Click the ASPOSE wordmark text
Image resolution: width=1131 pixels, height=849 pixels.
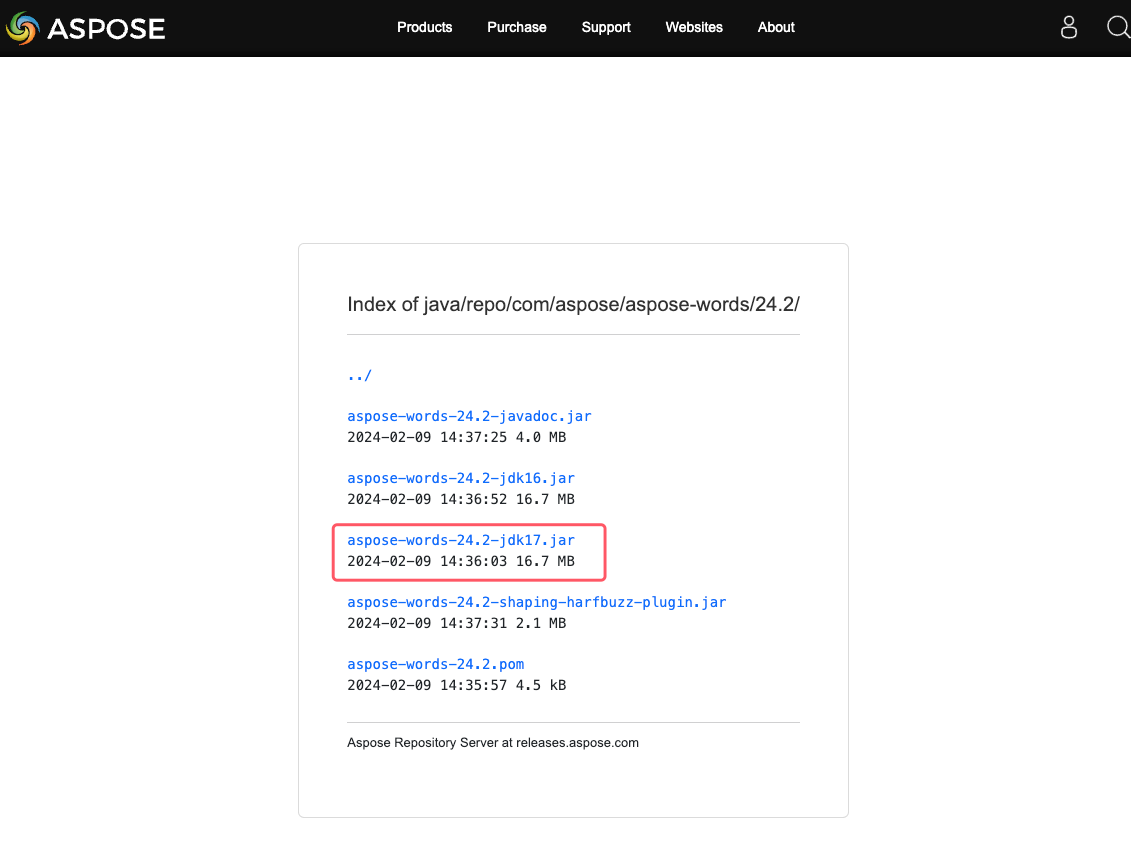pyautogui.click(x=106, y=29)
